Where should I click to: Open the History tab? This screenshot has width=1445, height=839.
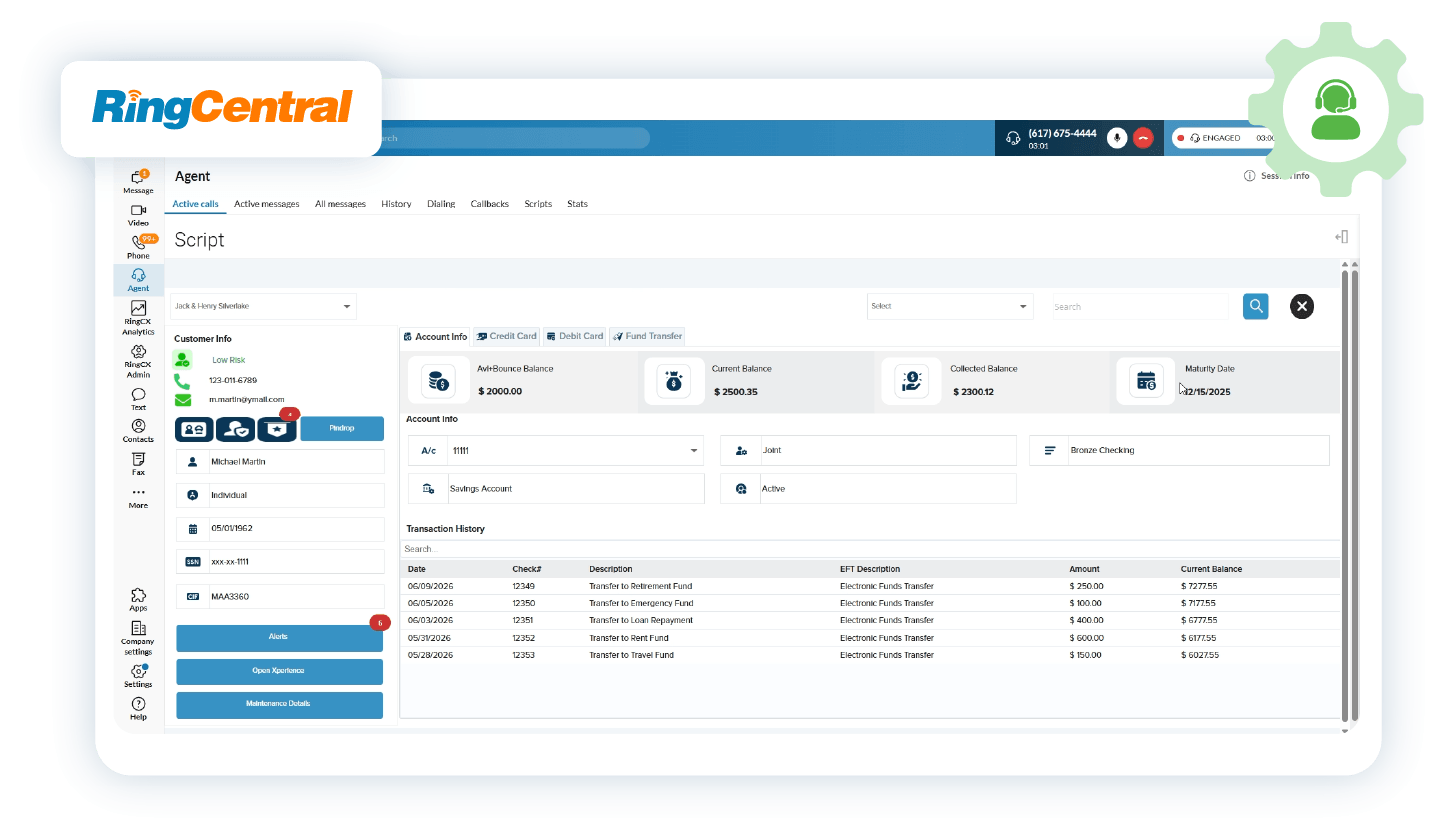pyautogui.click(x=396, y=204)
